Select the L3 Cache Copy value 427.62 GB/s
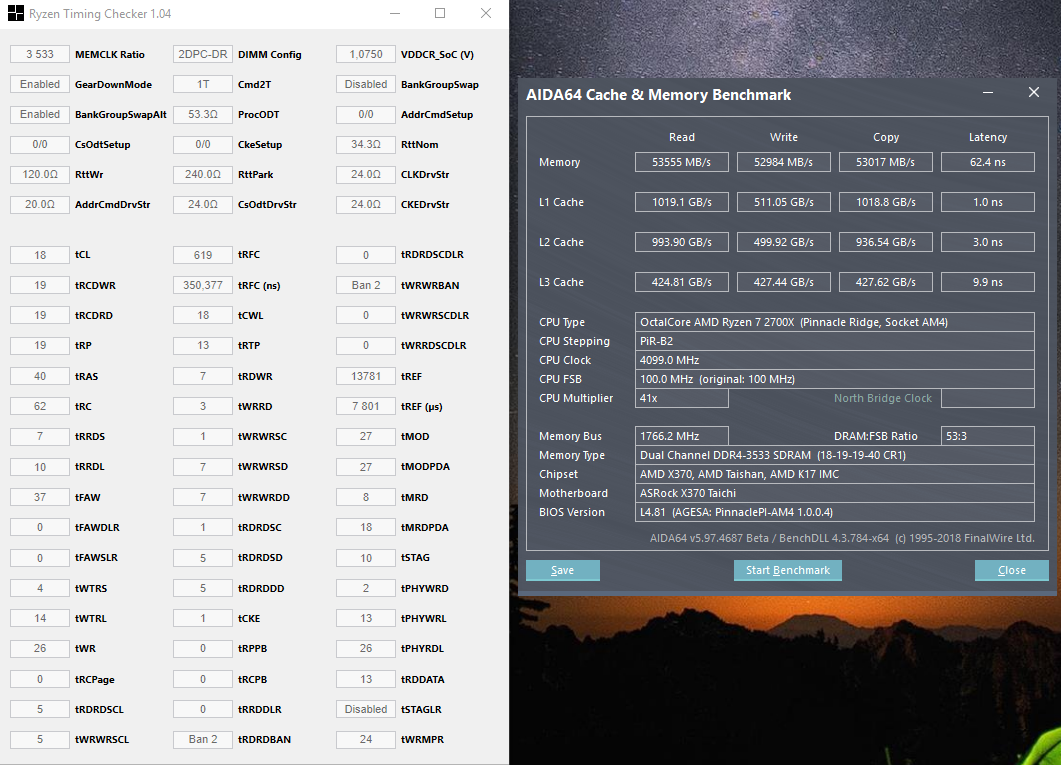The image size is (1061, 765). pyautogui.click(x=886, y=282)
